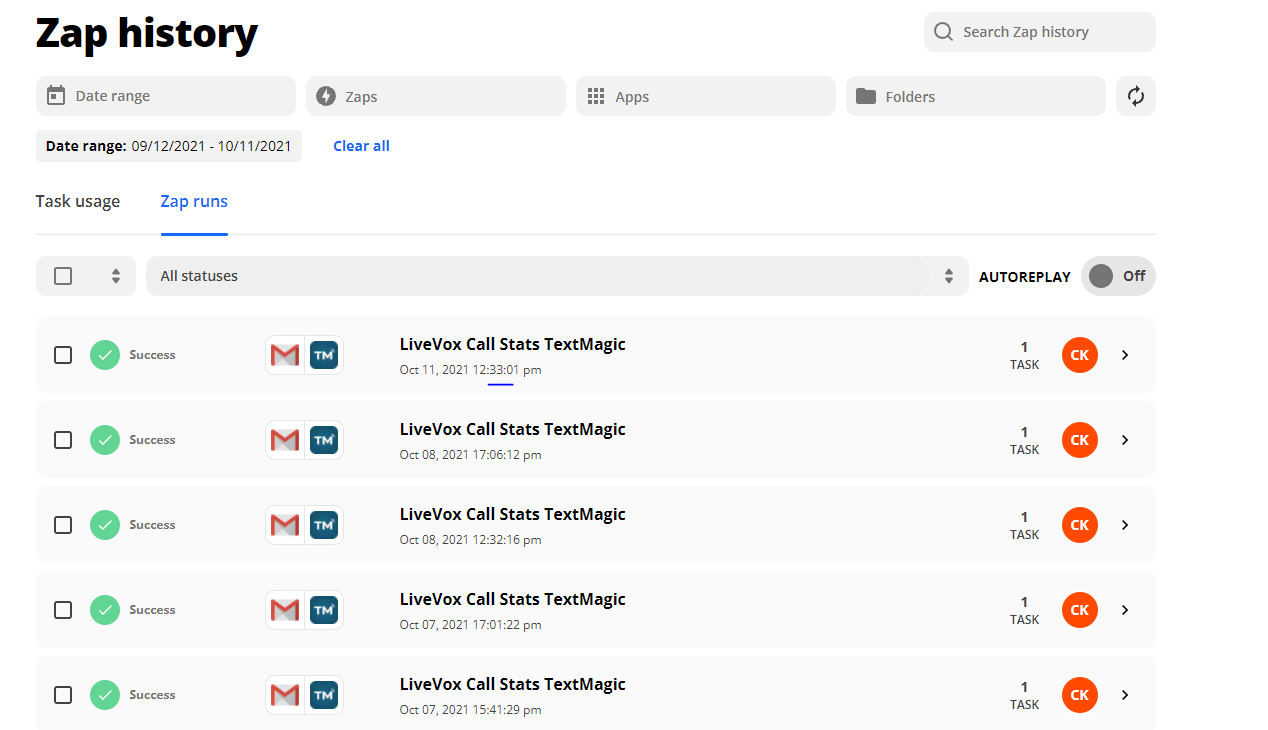Click the Date range 09/12/2021 - 10/11/2021 chip
Screen dimensions: 1268x730
point(169,146)
